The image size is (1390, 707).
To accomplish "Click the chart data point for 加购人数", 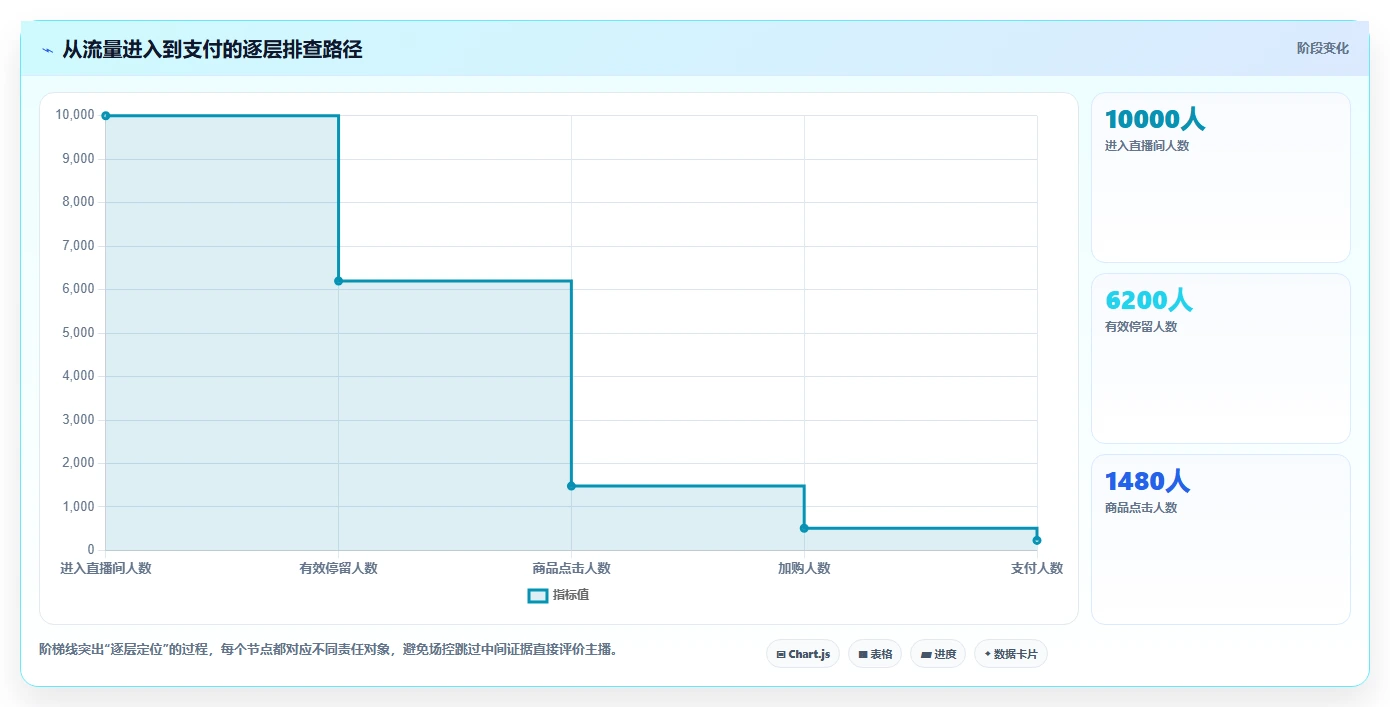I will 804,528.
